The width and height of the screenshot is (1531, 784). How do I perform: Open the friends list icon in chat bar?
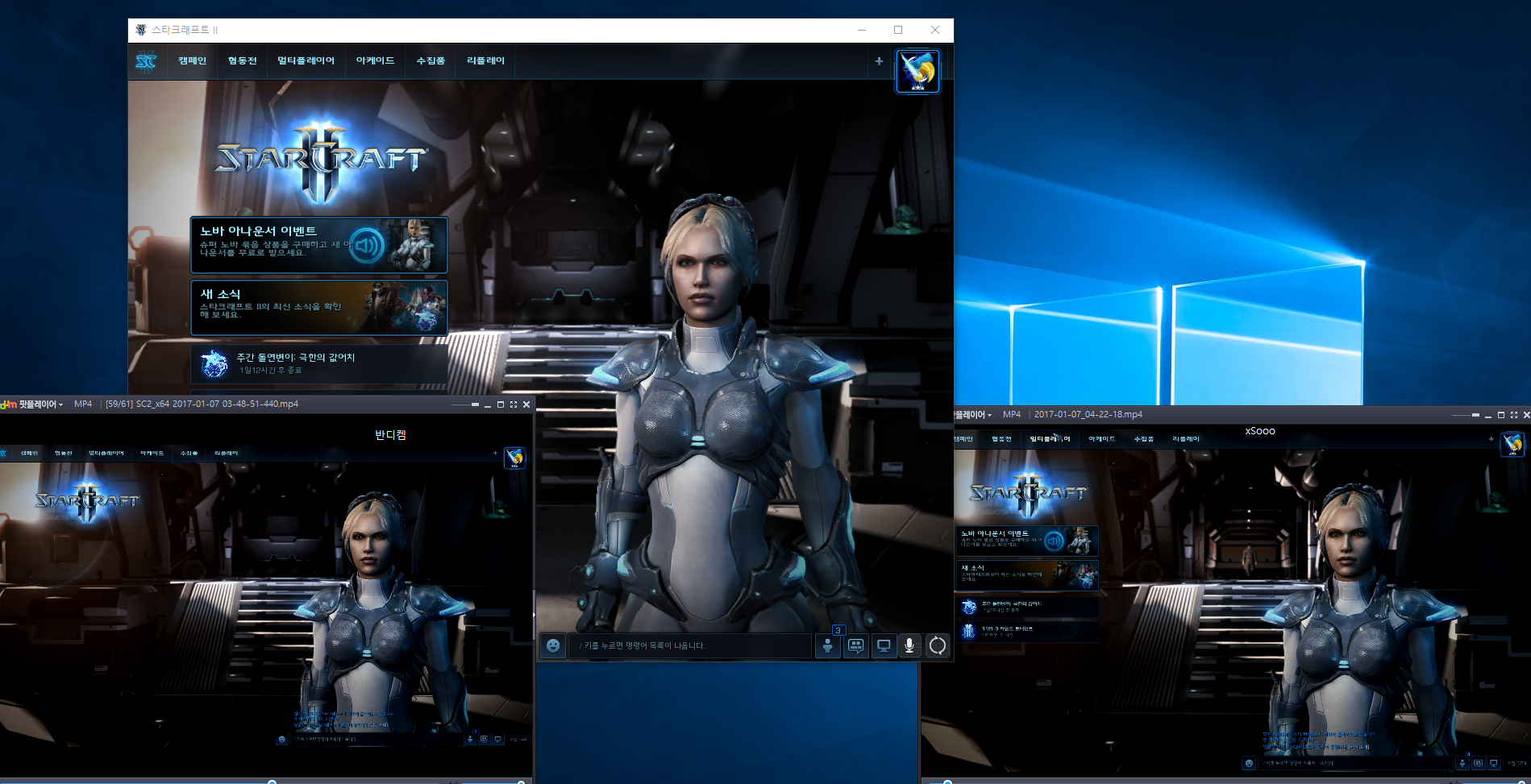(x=828, y=645)
